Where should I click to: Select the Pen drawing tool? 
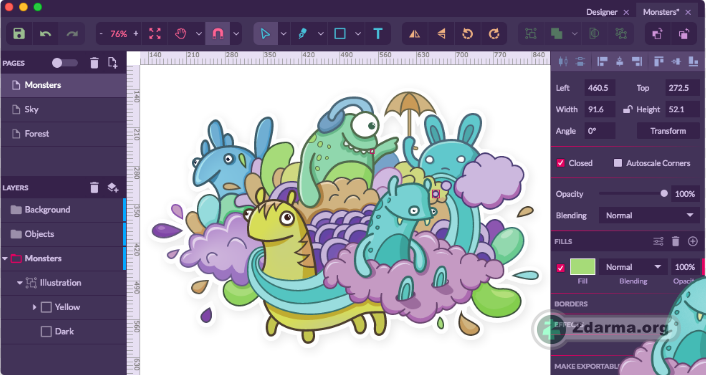303,34
